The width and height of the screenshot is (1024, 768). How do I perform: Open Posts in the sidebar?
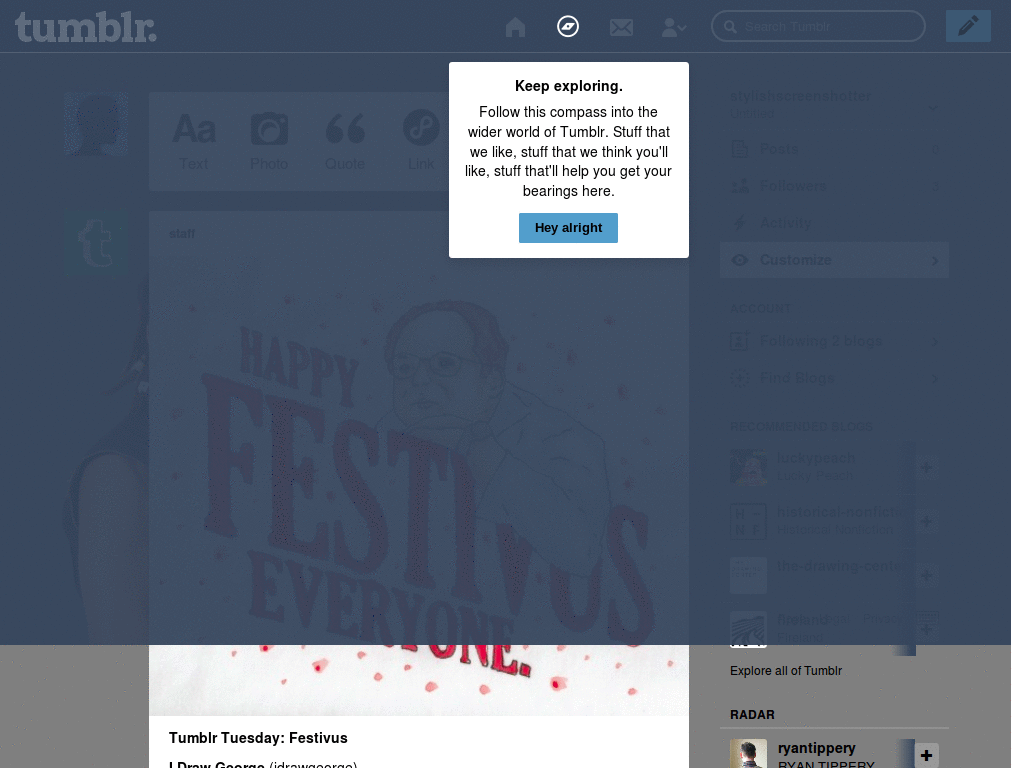pos(834,150)
